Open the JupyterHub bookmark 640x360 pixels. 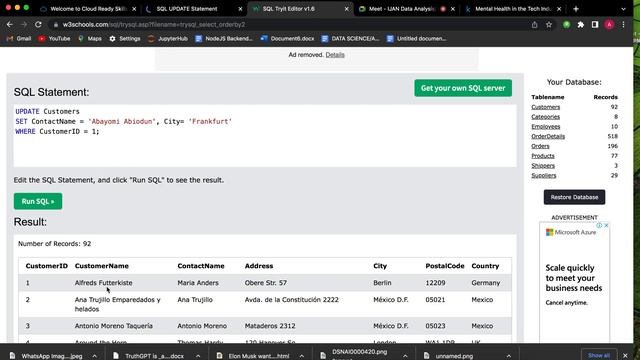pyautogui.click(x=168, y=38)
